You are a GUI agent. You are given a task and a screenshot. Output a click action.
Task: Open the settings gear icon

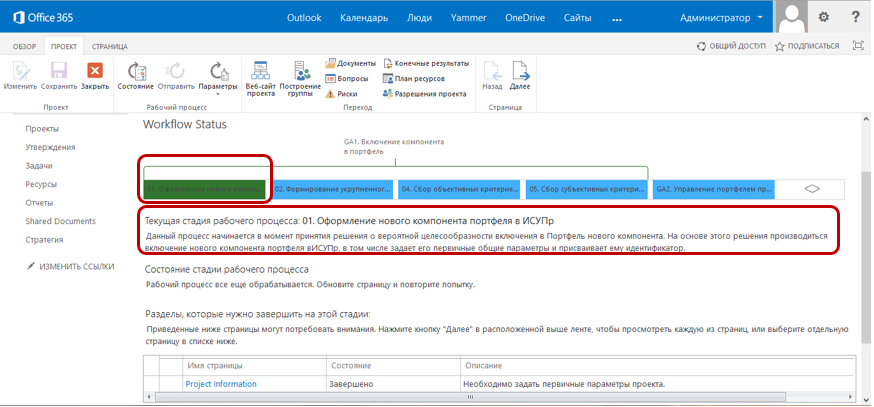(823, 17)
